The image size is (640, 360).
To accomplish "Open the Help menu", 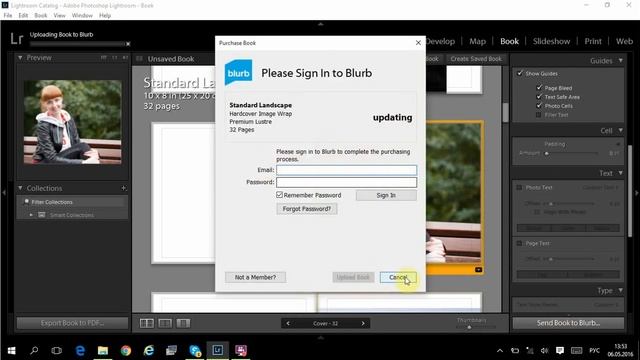I will (105, 16).
